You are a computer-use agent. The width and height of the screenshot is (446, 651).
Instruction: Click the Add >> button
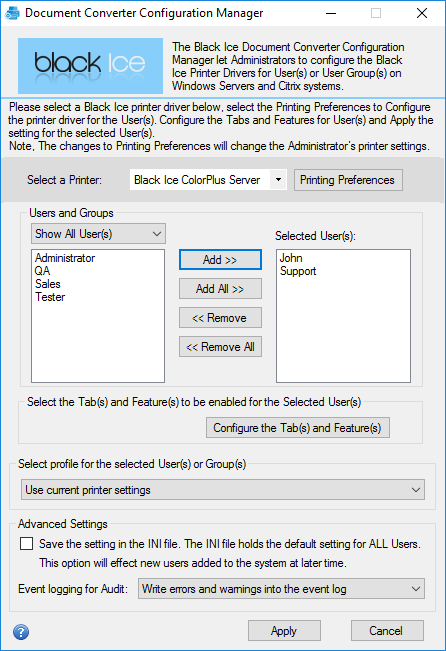coord(220,259)
